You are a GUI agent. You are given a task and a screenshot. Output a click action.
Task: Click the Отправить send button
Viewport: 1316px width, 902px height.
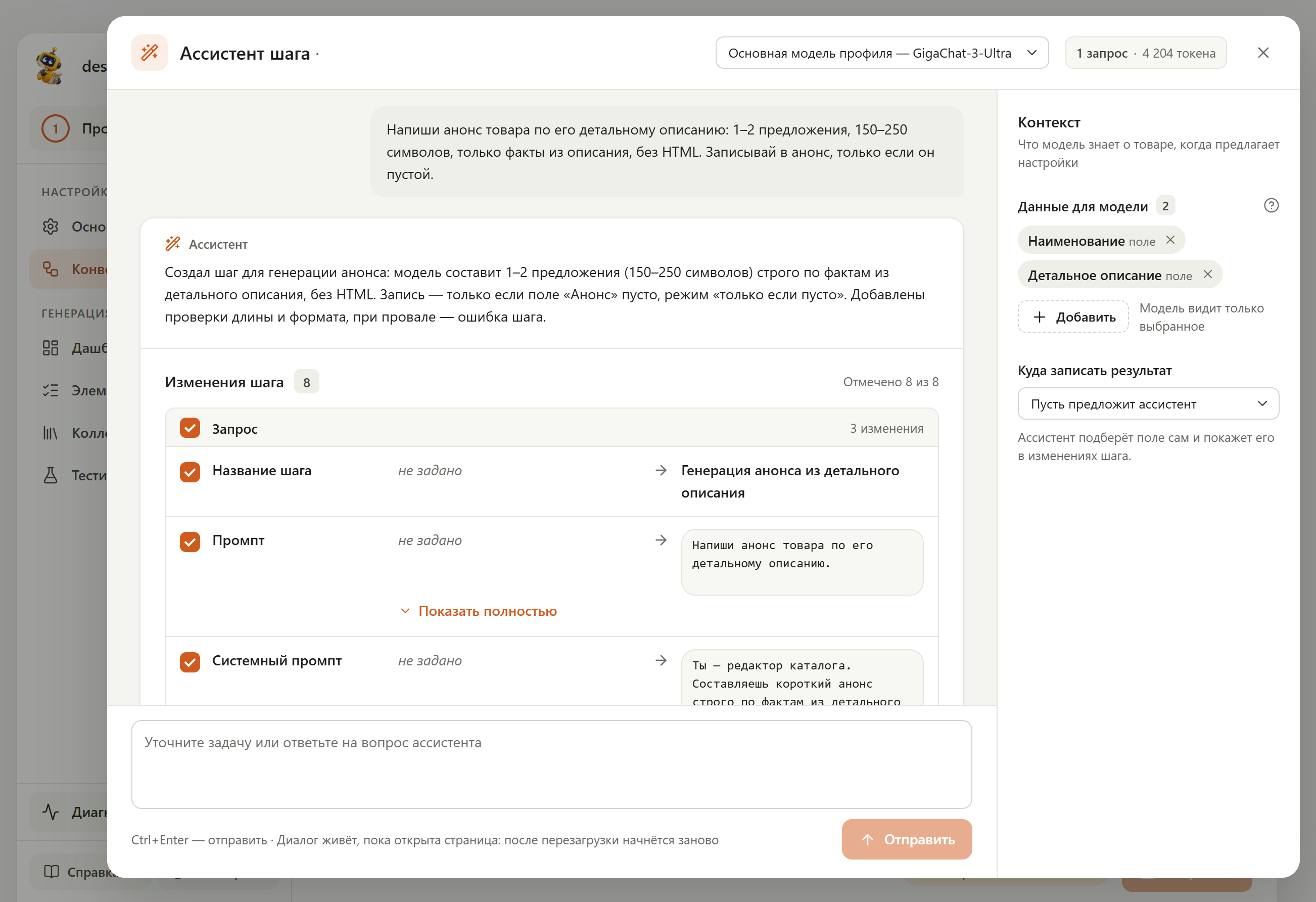[x=907, y=839]
